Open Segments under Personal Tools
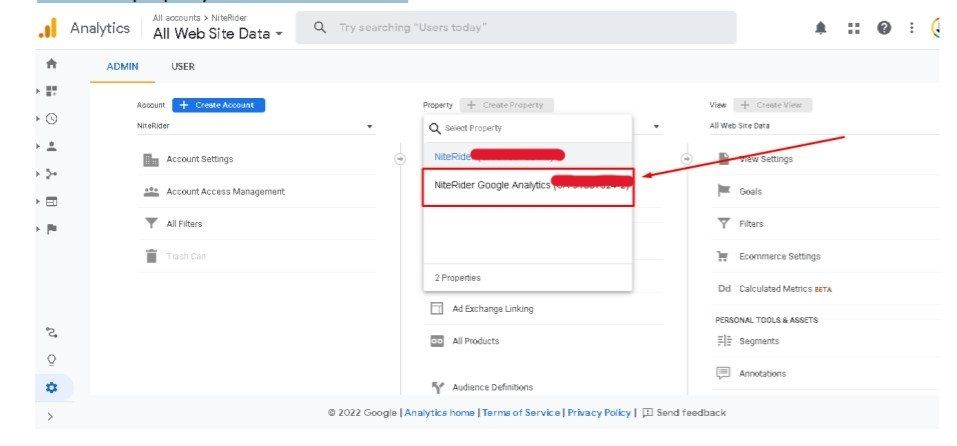957x446 pixels. [759, 341]
